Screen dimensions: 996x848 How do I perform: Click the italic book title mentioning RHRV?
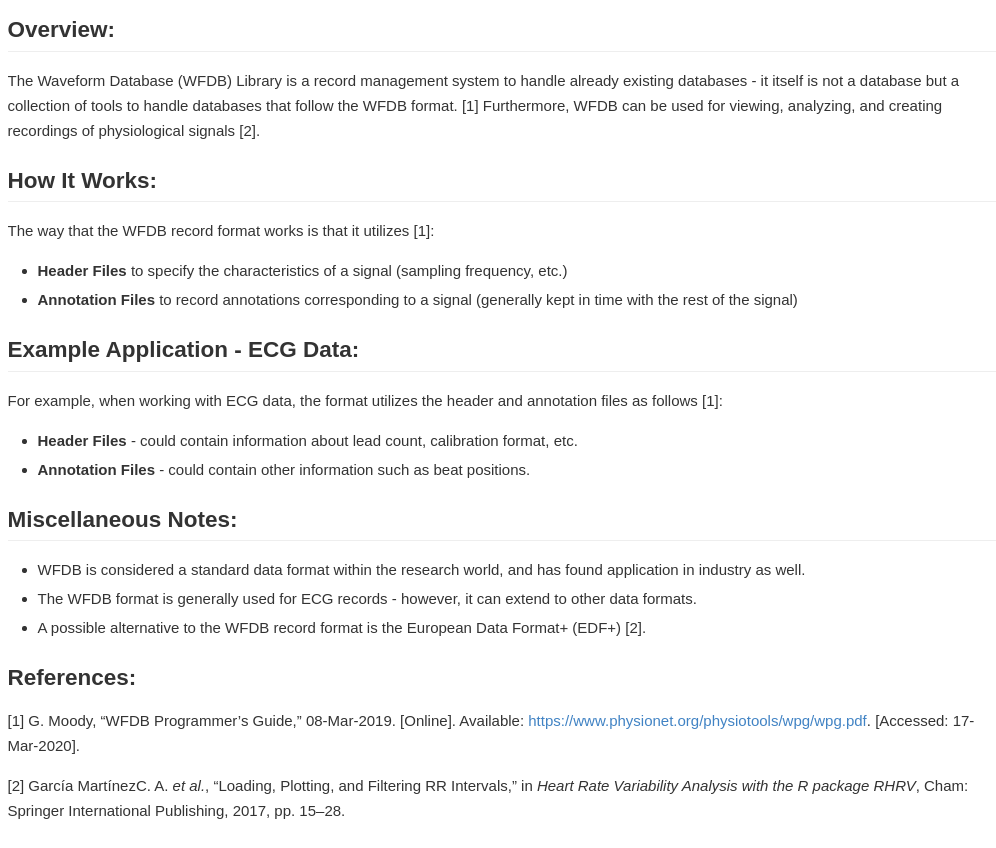click(x=726, y=786)
